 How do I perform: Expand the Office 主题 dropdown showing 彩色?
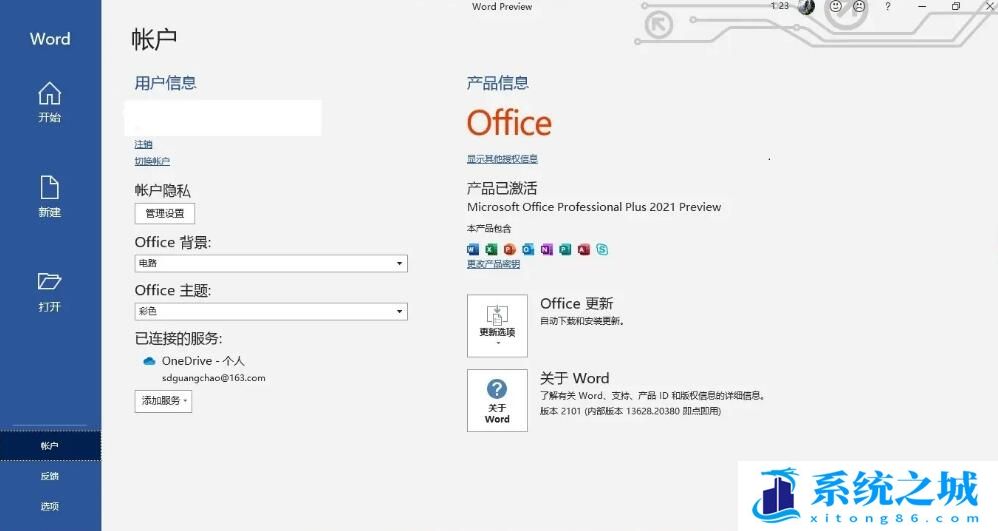271,311
